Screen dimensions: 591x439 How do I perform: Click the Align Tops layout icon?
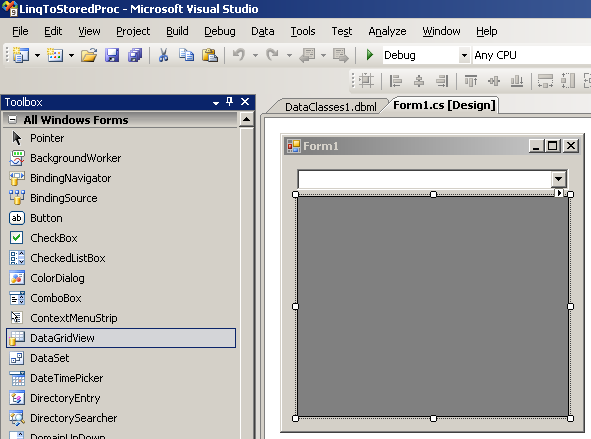(471, 81)
